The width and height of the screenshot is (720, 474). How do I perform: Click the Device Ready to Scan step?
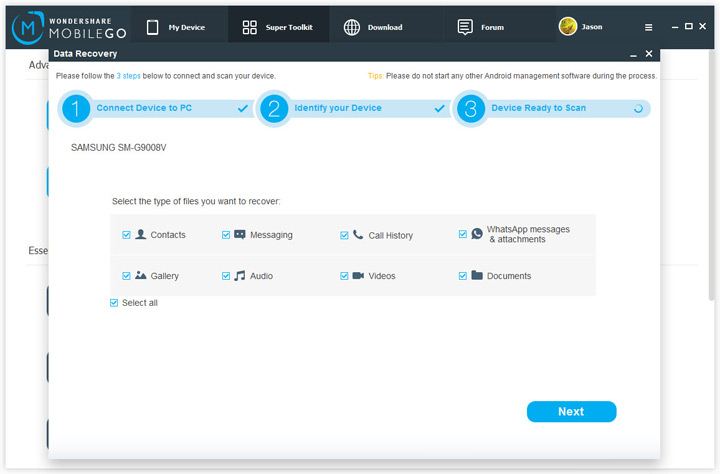539,108
